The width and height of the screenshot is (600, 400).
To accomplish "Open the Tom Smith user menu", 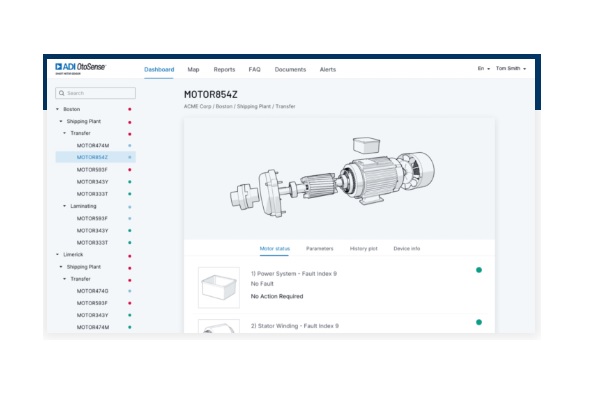I will (511, 69).
